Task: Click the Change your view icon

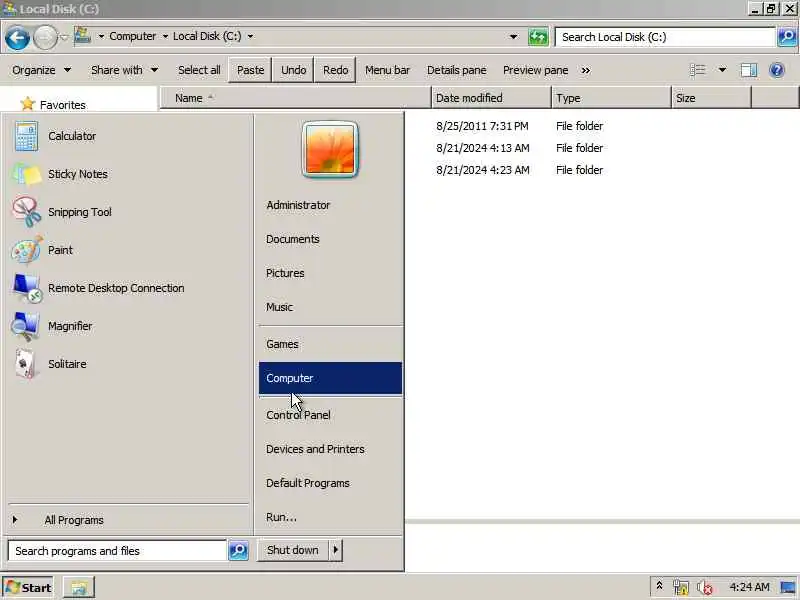Action: point(697,70)
